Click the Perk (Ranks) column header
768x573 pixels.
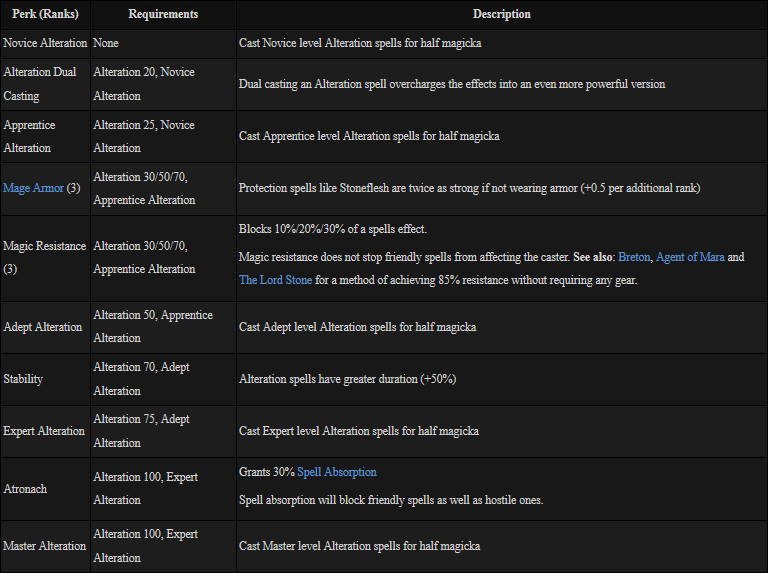[x=45, y=14]
